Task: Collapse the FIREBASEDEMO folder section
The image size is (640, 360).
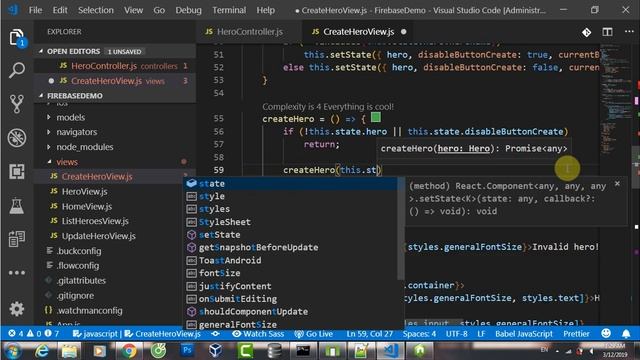Action: (x=114, y=96)
